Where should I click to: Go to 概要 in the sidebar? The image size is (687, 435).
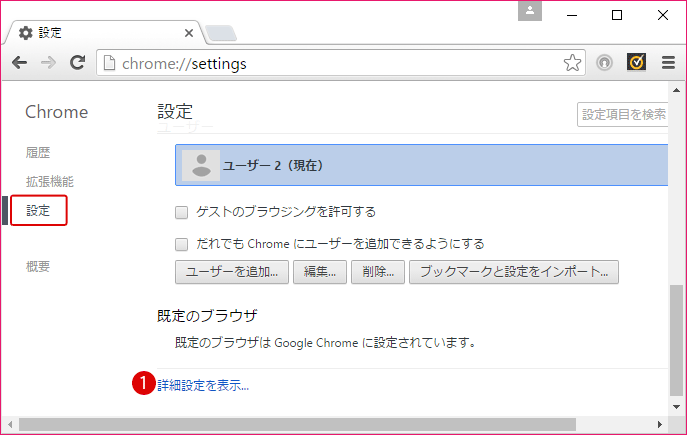point(38,266)
